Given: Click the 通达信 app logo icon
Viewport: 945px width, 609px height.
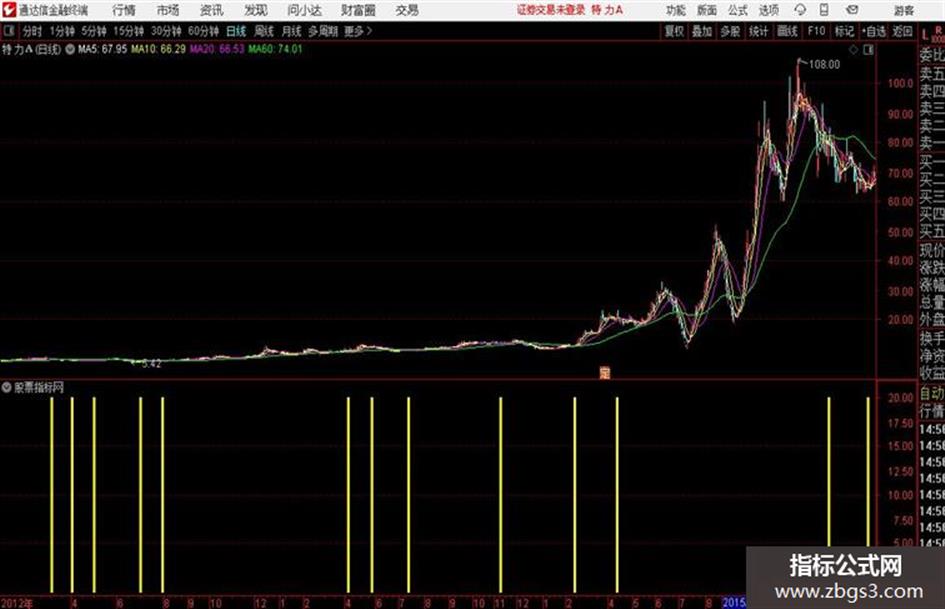Looking at the screenshot, I should click(x=9, y=10).
